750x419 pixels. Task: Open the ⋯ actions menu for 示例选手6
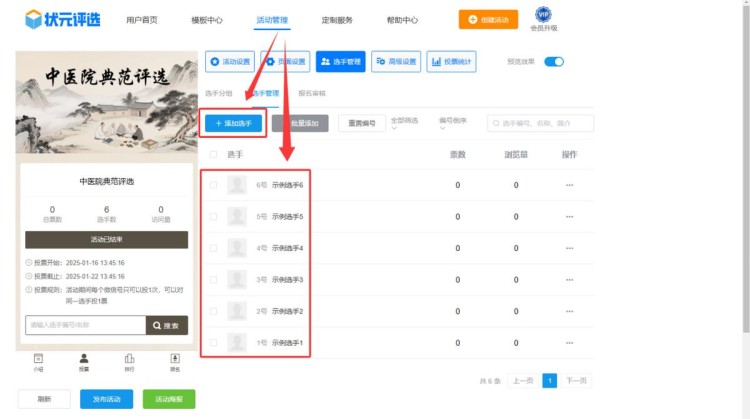569,185
